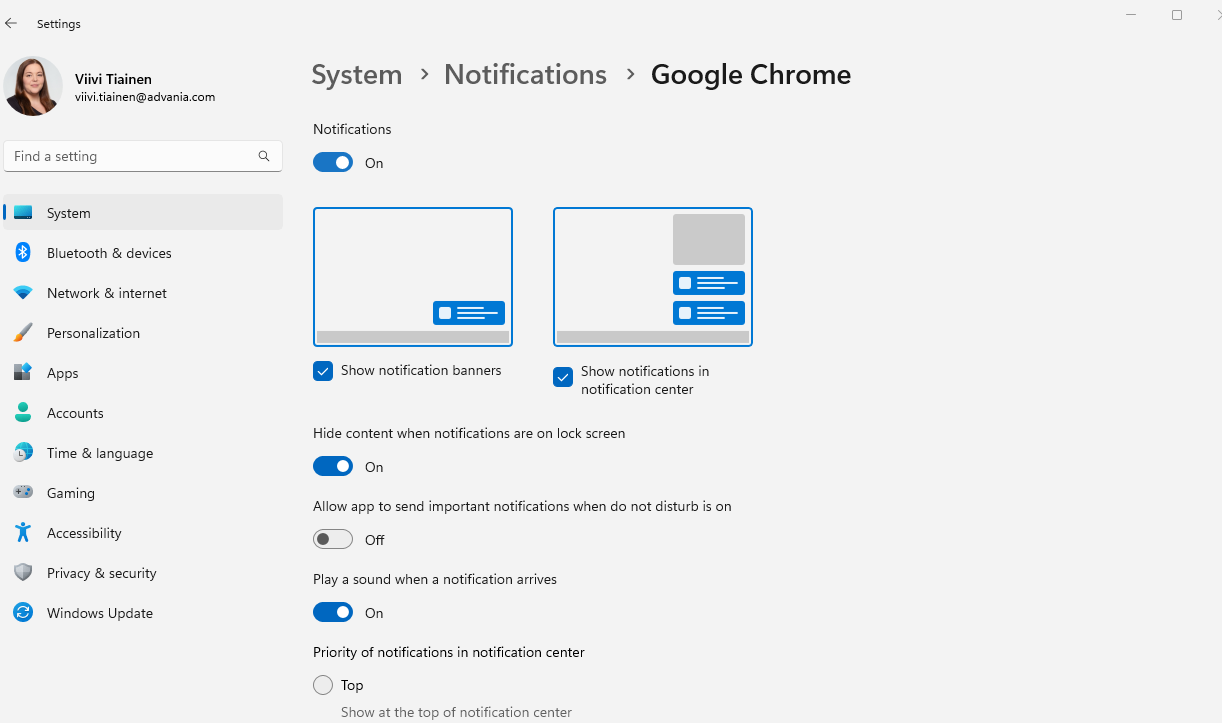Navigate to Apps settings
Screen dimensions: 1222x723
click(x=143, y=373)
